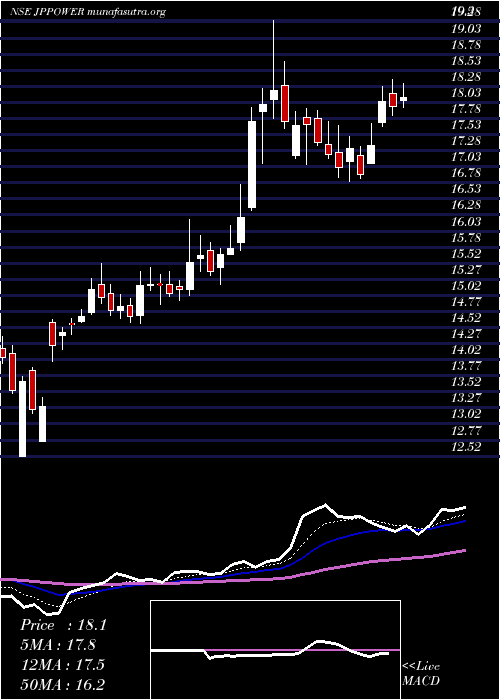Select the 16.53 price axis label
The height and width of the screenshot is (700, 500).
(x=466, y=189)
